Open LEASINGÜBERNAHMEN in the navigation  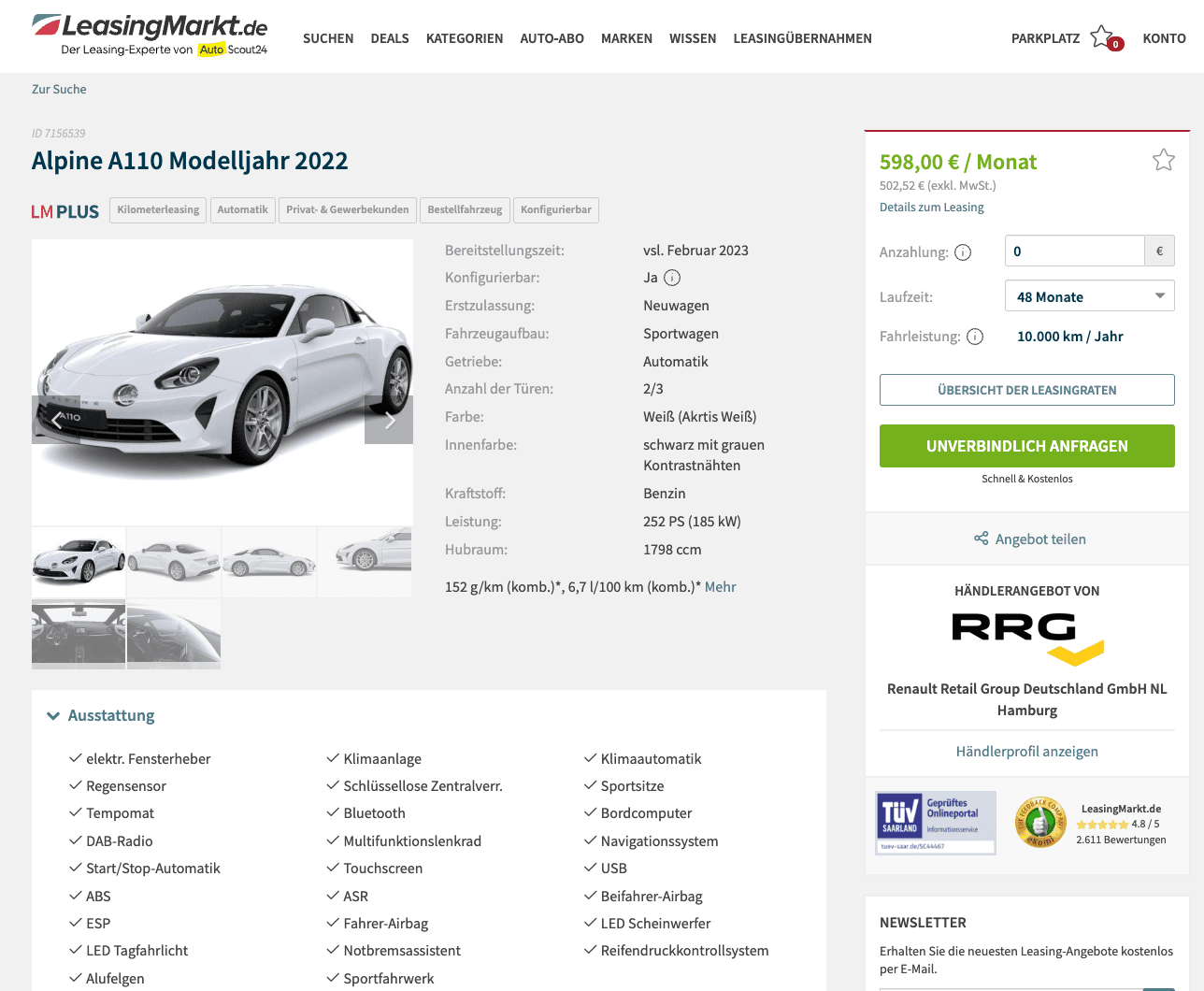802,38
